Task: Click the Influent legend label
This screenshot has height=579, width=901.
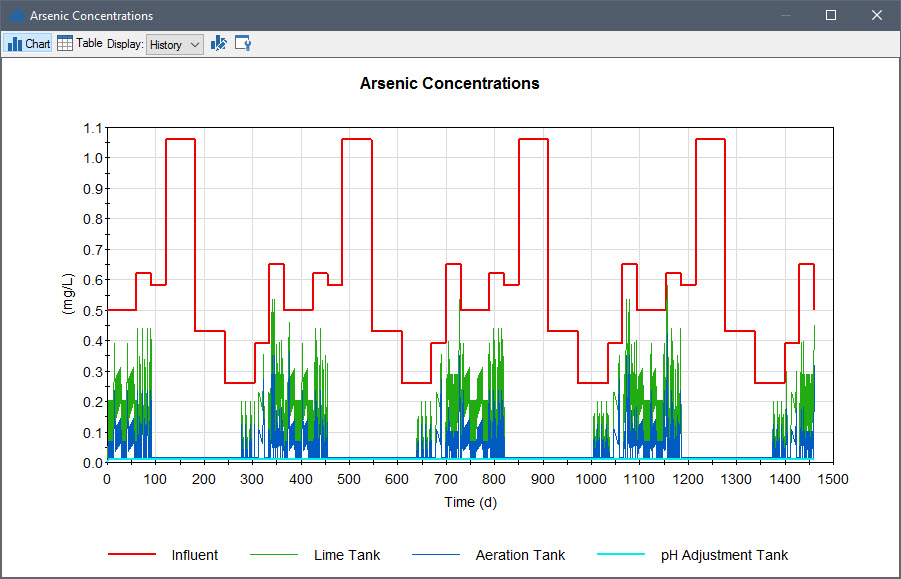Action: coord(195,555)
